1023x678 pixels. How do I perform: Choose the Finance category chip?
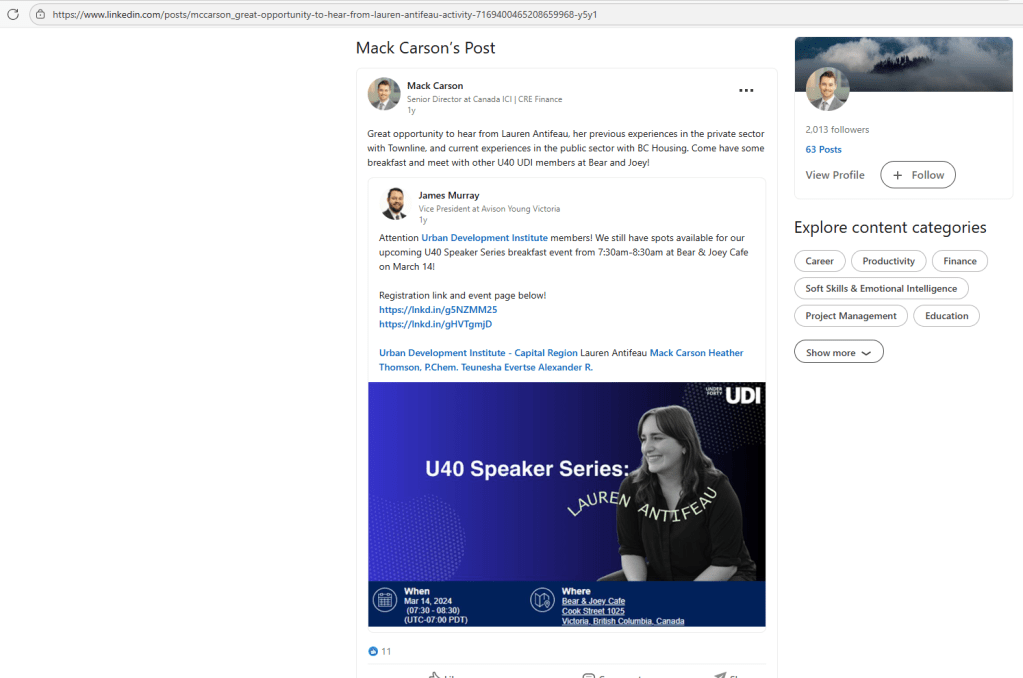click(959, 261)
